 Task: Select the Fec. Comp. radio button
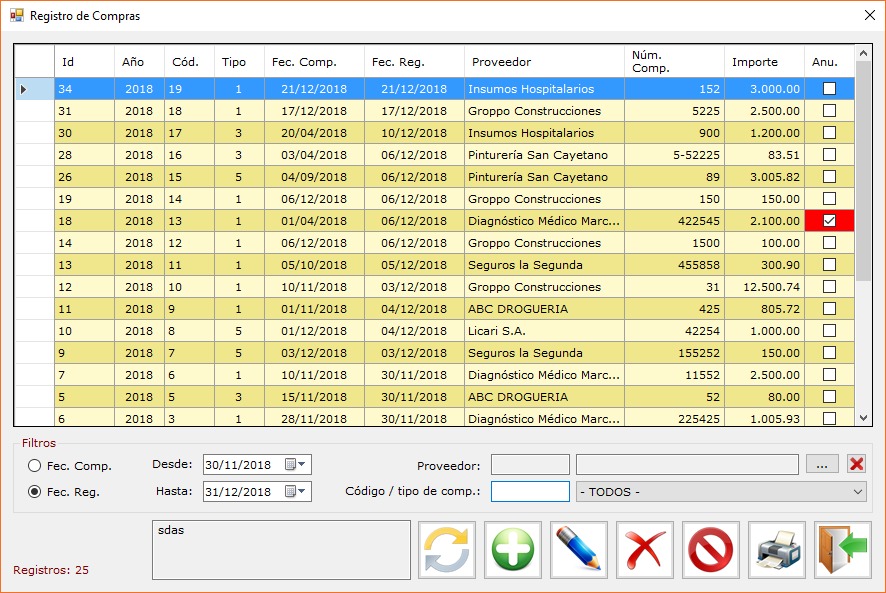[34, 466]
